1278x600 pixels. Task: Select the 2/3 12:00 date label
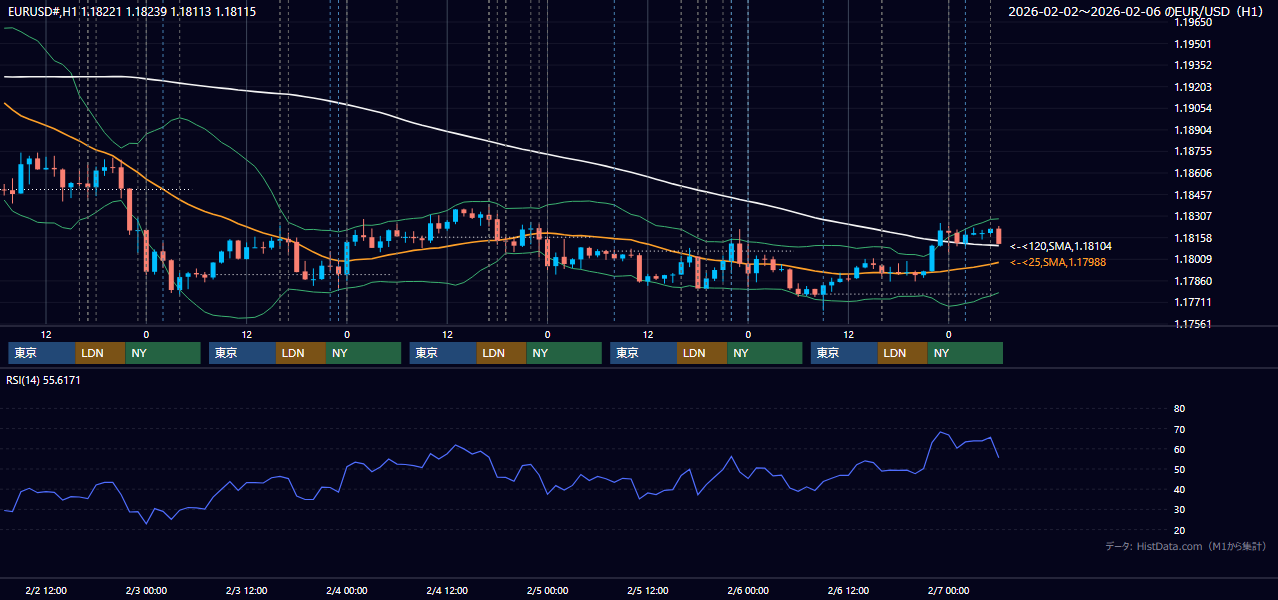coord(246,591)
